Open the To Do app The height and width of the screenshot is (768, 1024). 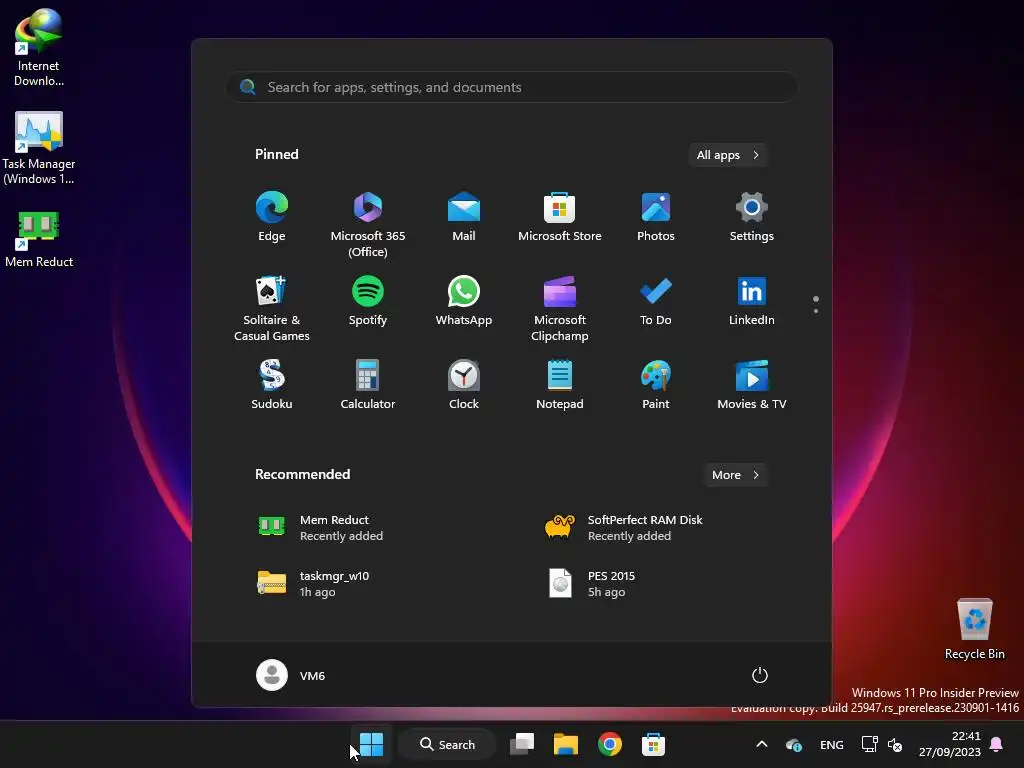pos(656,301)
